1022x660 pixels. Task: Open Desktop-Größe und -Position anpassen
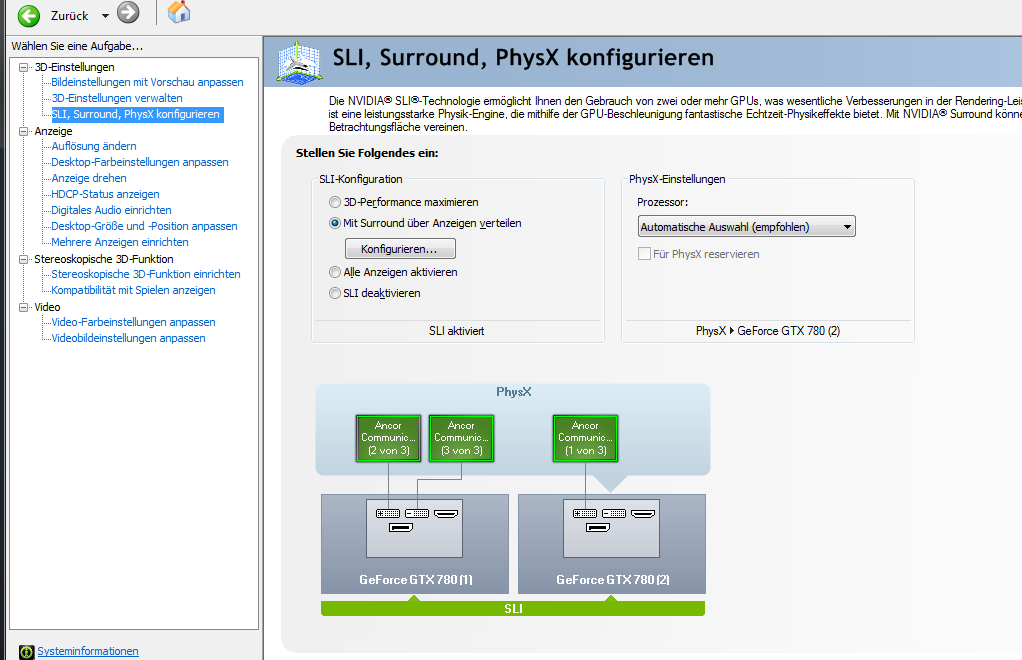(x=144, y=226)
